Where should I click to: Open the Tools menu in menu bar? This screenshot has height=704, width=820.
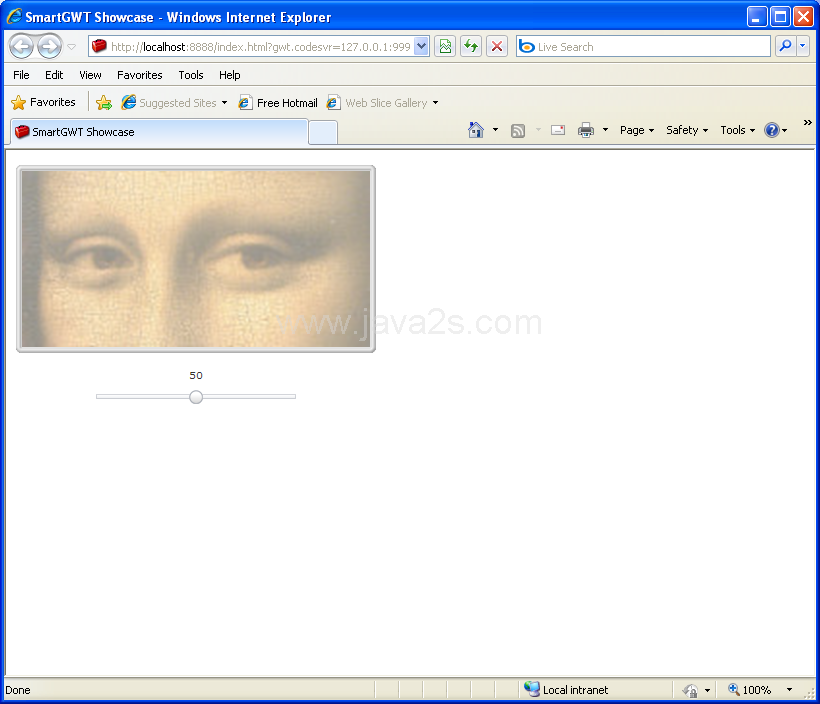click(190, 75)
